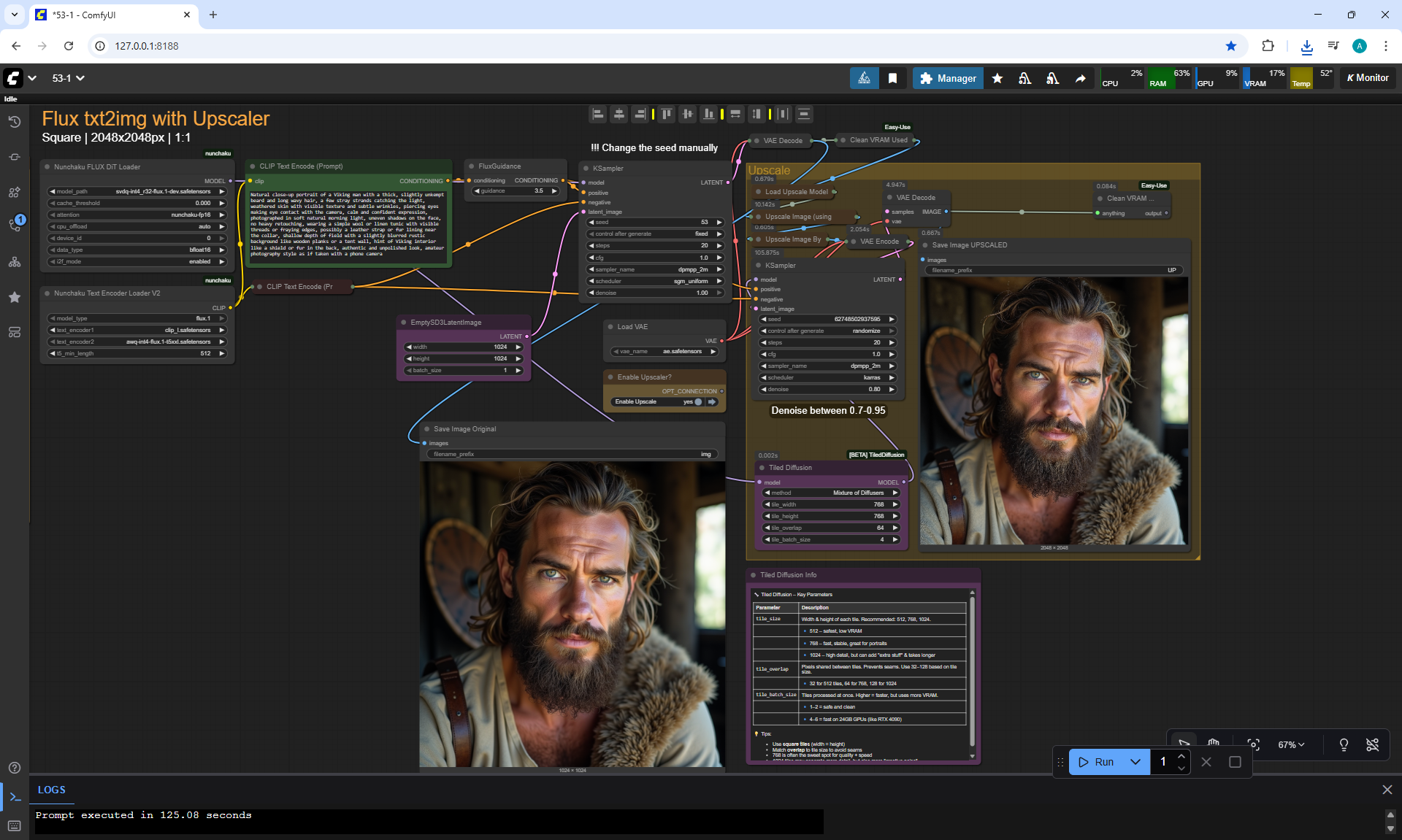The image size is (1402, 840).
Task: Click the upscaled portrait image preview
Action: coord(1053,410)
